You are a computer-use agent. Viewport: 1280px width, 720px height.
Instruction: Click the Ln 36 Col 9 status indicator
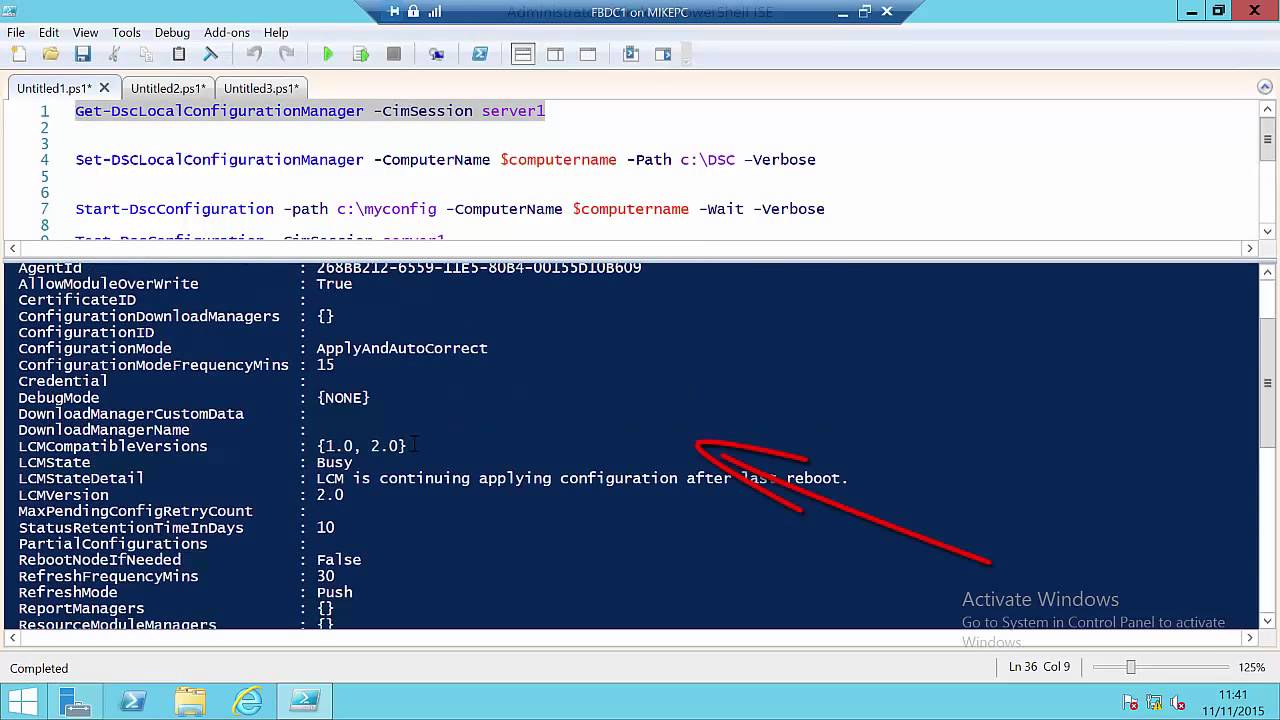point(1039,667)
